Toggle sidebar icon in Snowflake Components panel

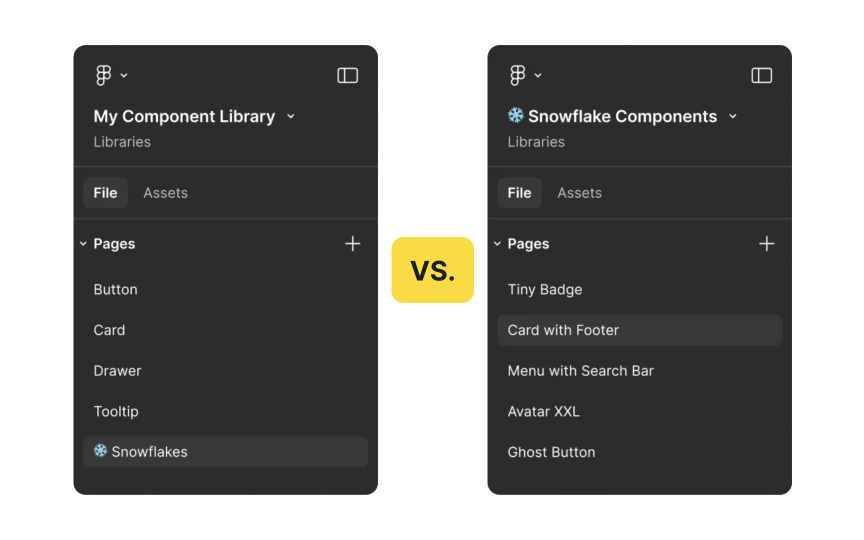pos(762,75)
